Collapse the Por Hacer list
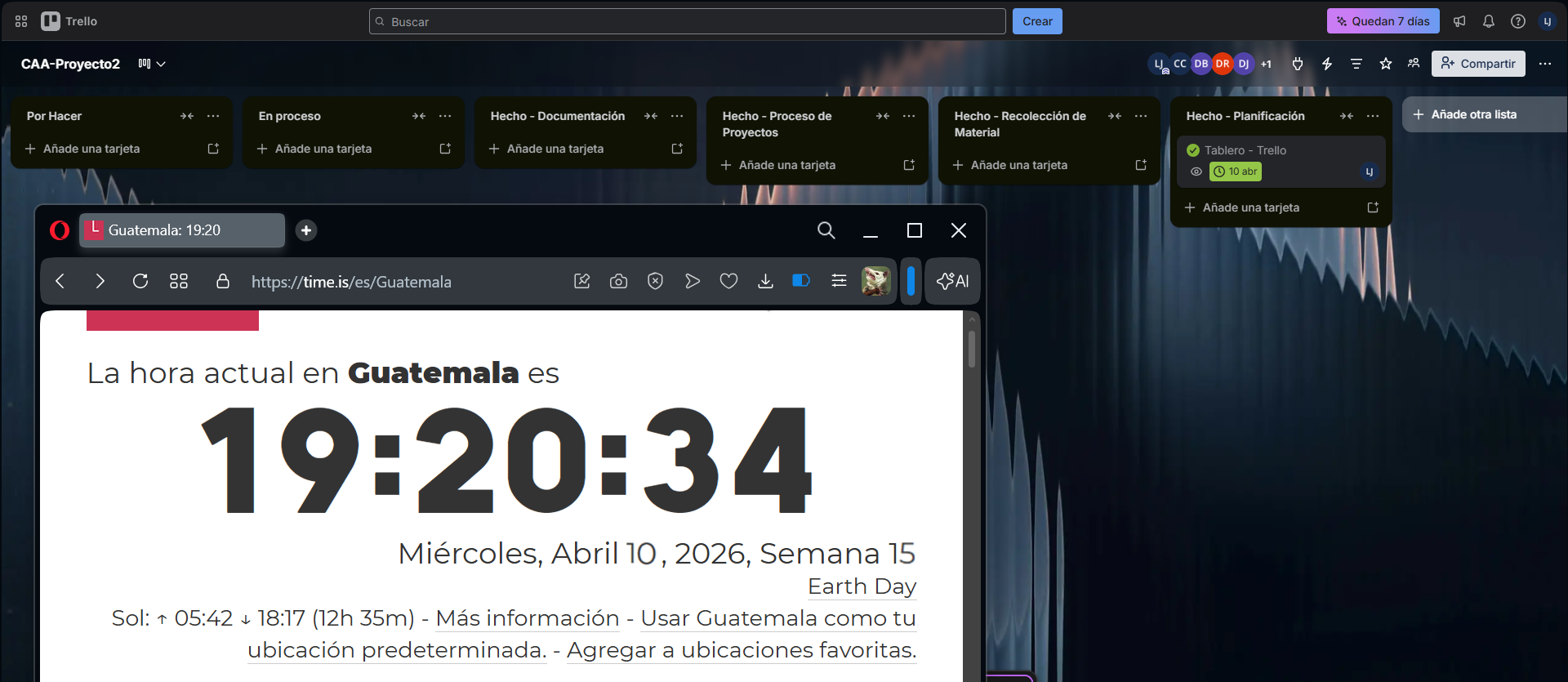 point(187,116)
